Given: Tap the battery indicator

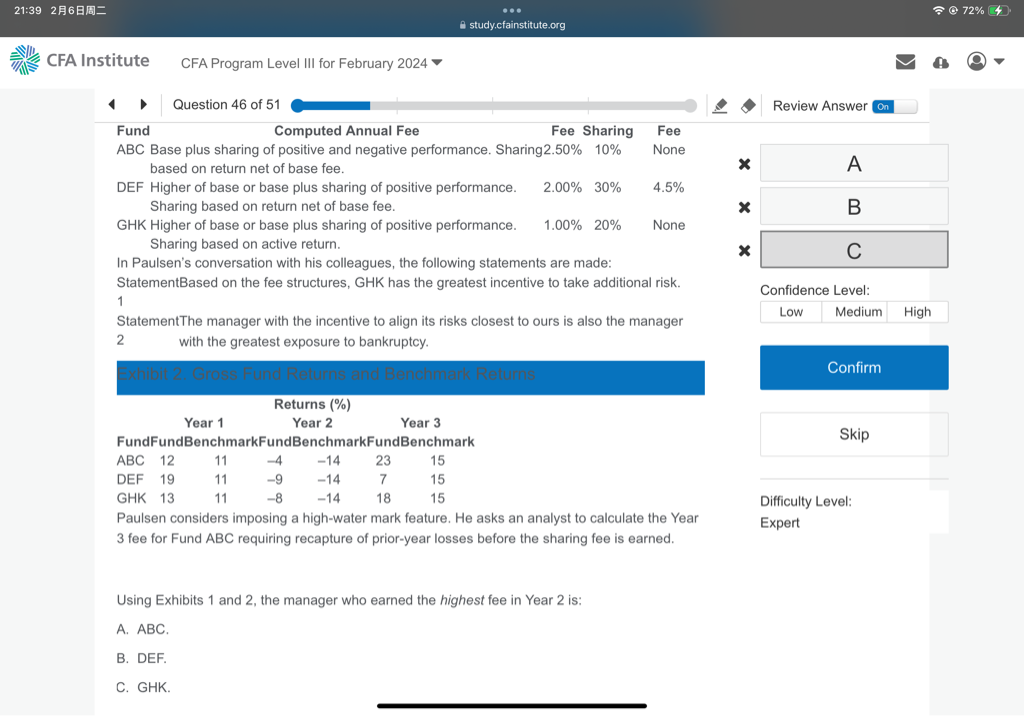Looking at the screenshot, I should (x=999, y=10).
